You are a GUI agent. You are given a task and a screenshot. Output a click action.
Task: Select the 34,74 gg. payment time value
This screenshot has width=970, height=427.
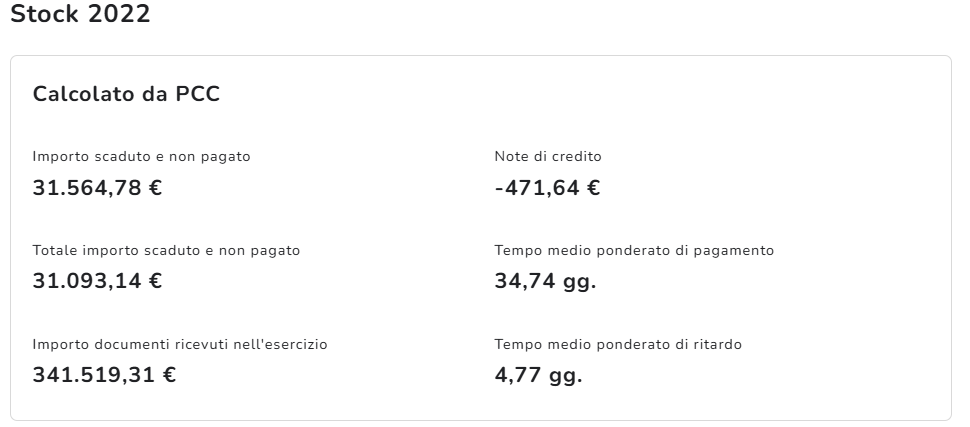(x=545, y=281)
